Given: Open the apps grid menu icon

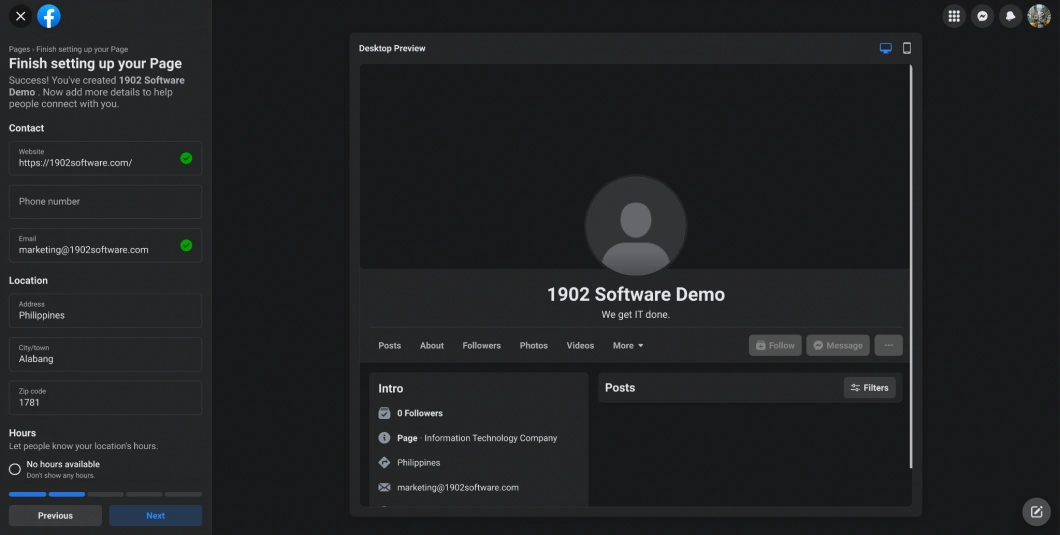Looking at the screenshot, I should point(954,16).
